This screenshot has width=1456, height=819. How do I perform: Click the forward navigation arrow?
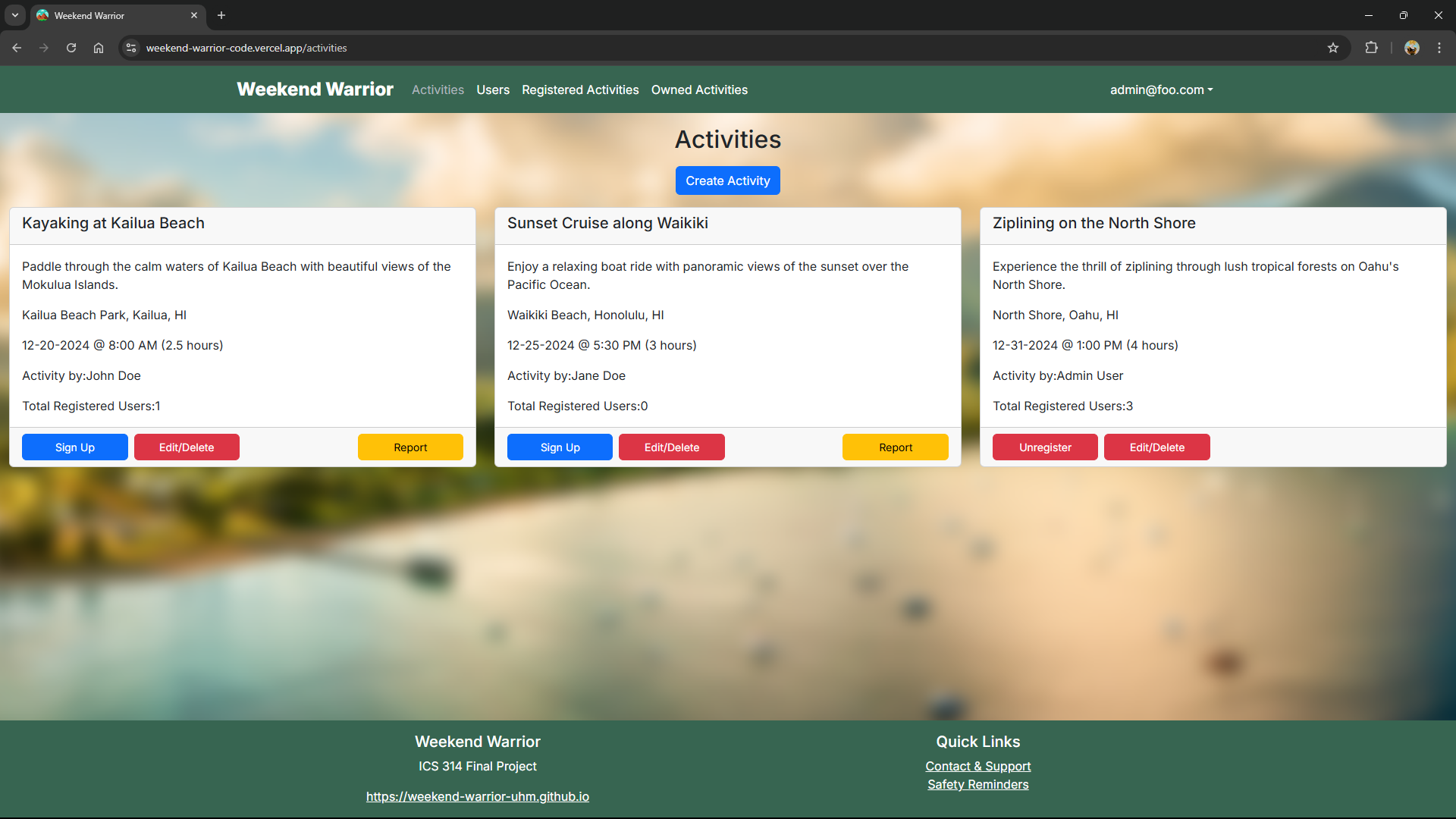44,48
